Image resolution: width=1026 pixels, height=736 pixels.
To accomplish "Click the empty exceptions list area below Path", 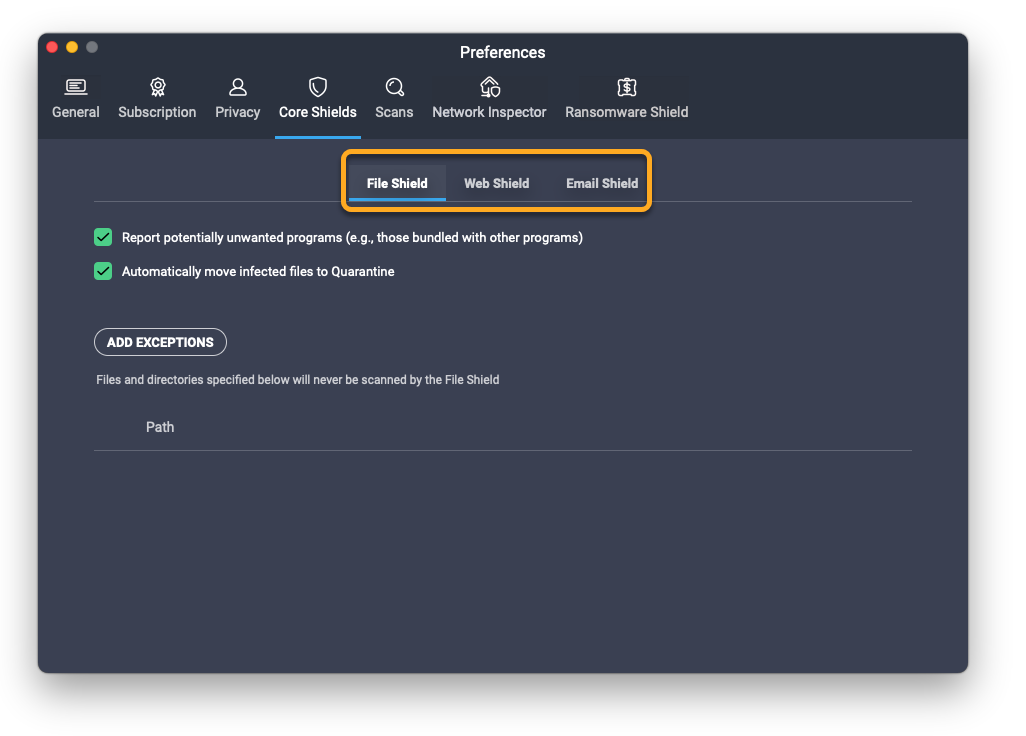I will pos(502,540).
